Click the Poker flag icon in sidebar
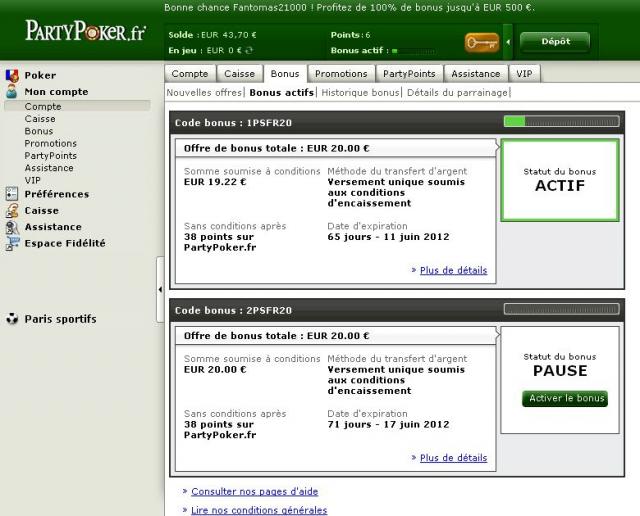Viewport: 640px width, 516px height. click(x=12, y=76)
